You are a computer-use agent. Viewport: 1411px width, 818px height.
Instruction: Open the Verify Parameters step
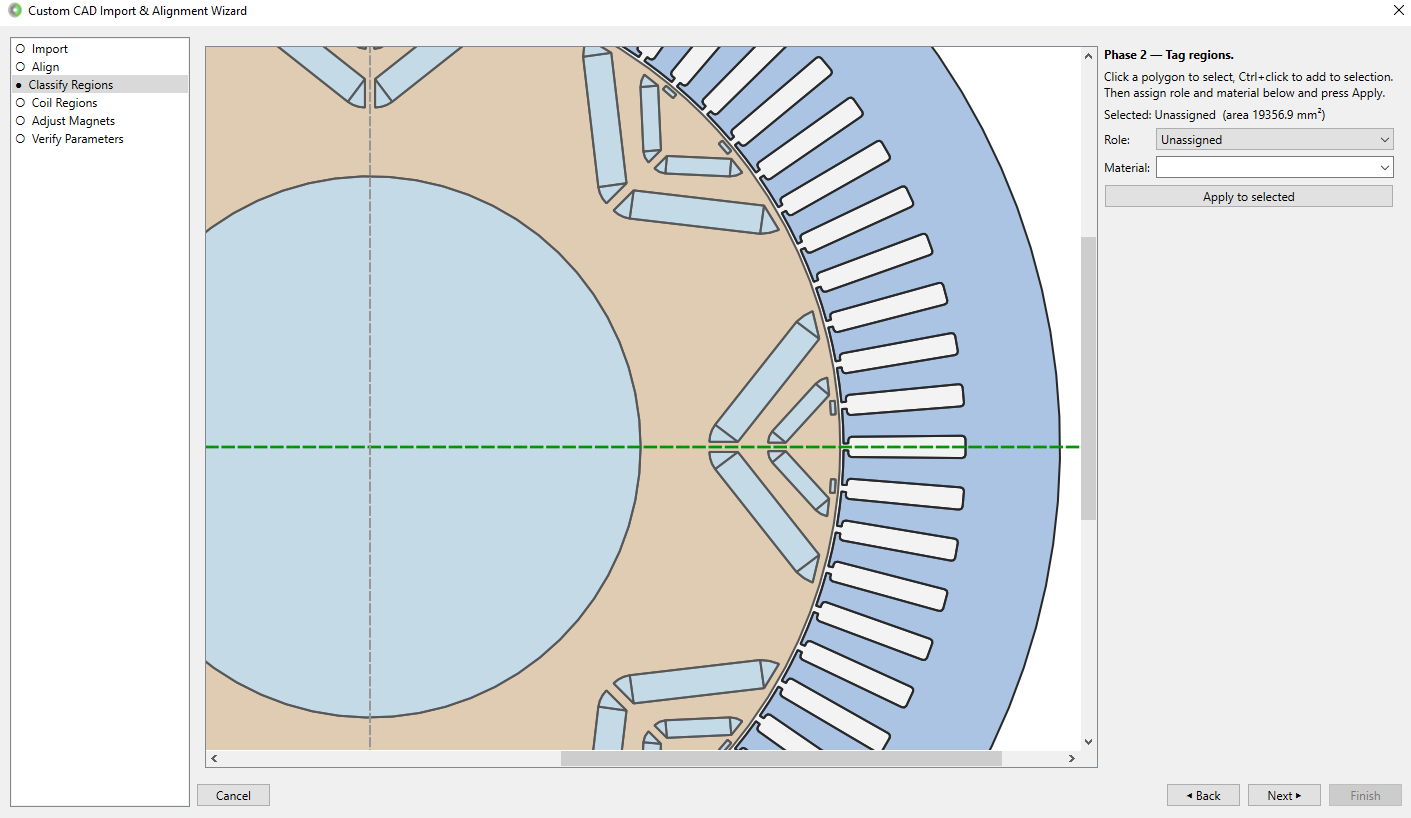pyautogui.click(x=78, y=139)
